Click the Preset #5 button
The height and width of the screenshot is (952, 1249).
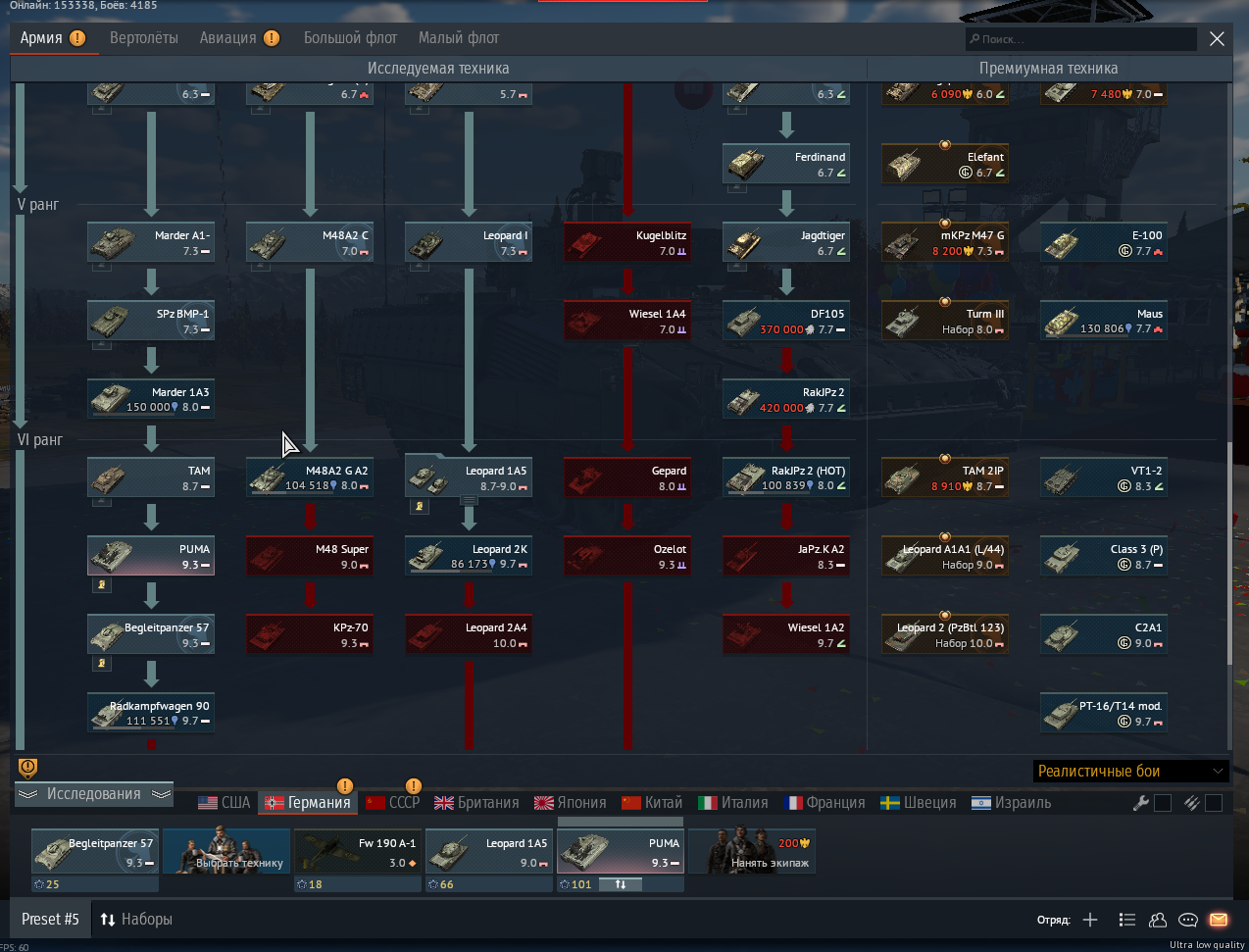click(x=50, y=920)
